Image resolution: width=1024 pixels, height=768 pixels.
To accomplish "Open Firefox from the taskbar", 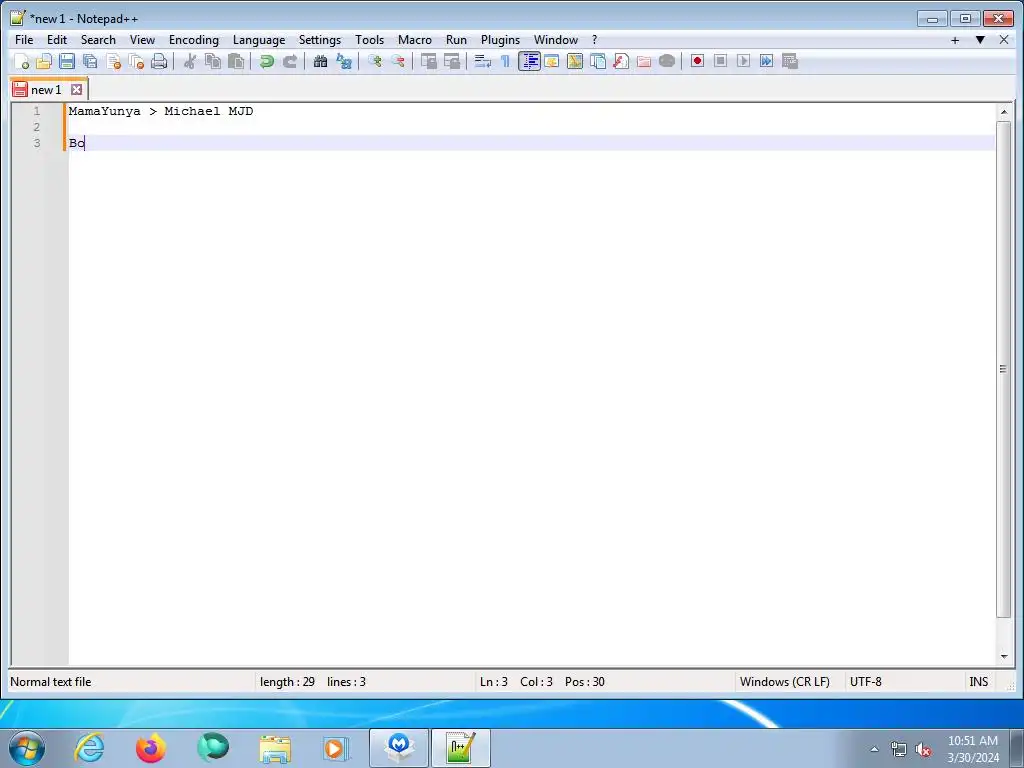I will pyautogui.click(x=151, y=748).
